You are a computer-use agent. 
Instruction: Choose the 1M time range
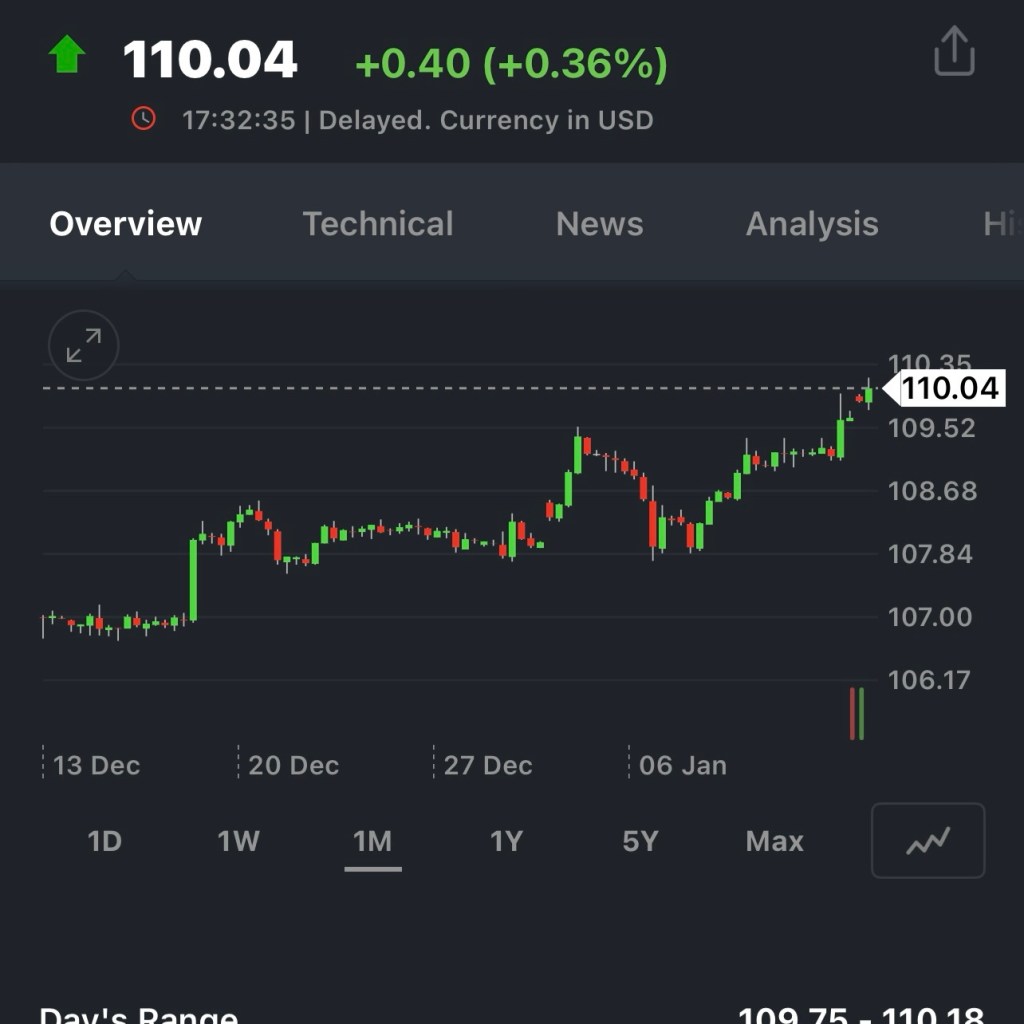(372, 841)
